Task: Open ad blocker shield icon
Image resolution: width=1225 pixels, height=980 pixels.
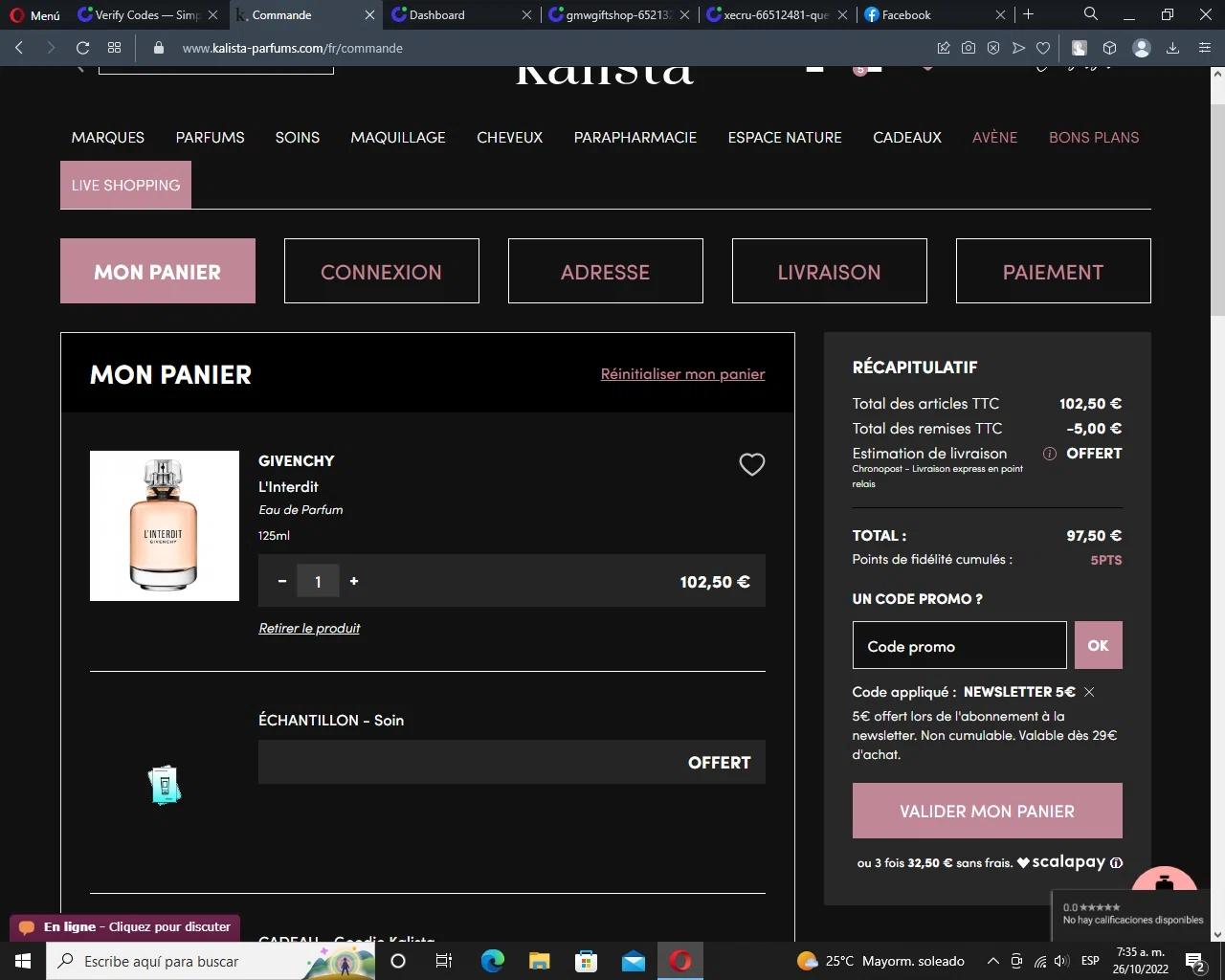Action: coord(993,48)
